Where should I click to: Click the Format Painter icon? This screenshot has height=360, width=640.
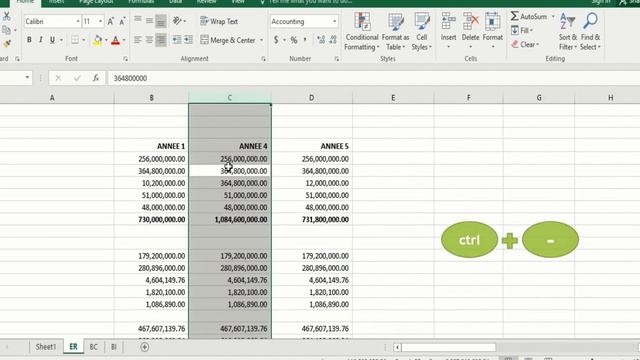[x=7, y=44]
